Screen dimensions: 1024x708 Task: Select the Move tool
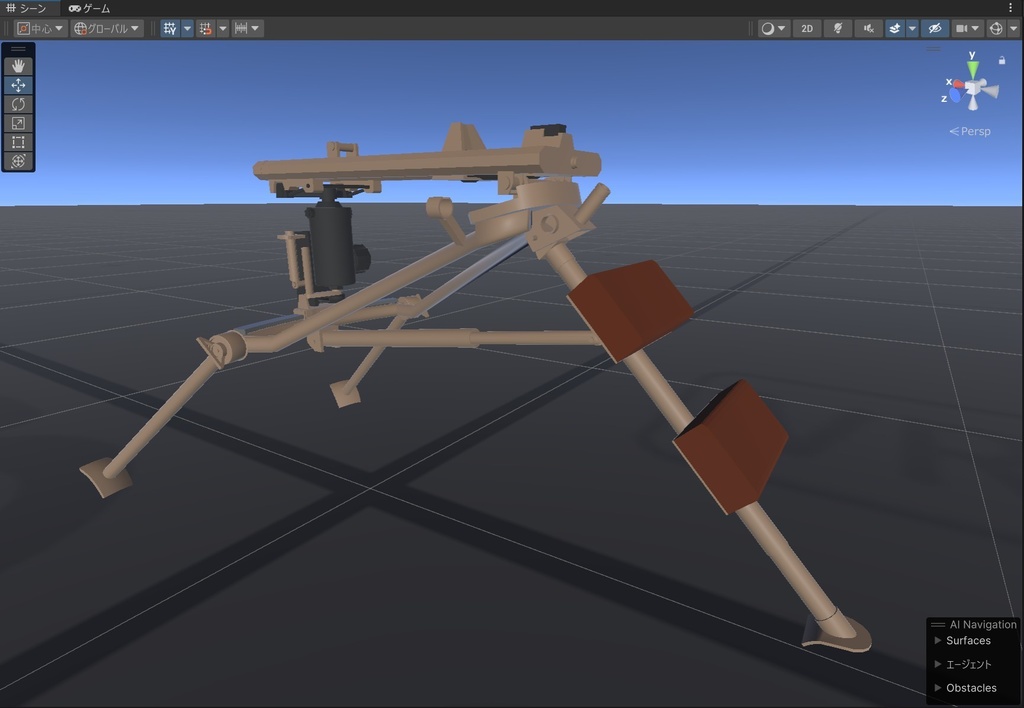pos(18,85)
